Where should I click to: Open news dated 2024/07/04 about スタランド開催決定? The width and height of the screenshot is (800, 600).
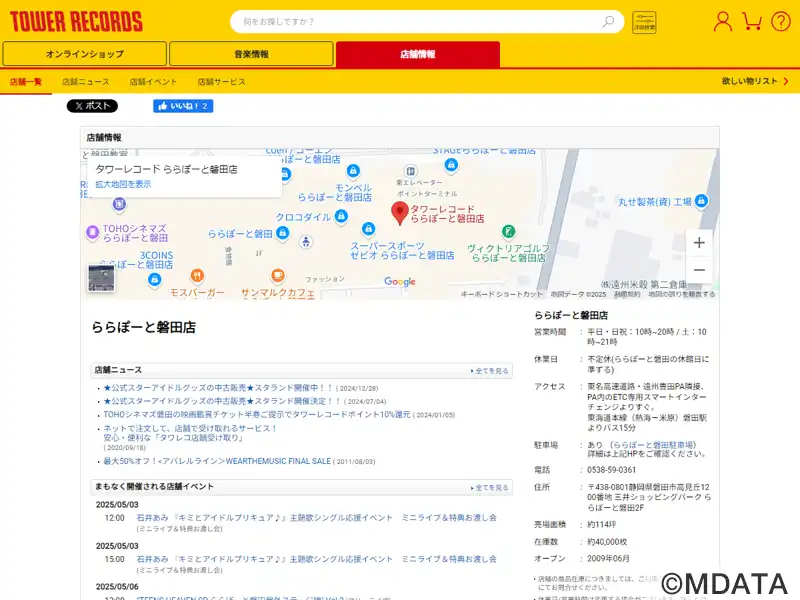point(222,401)
